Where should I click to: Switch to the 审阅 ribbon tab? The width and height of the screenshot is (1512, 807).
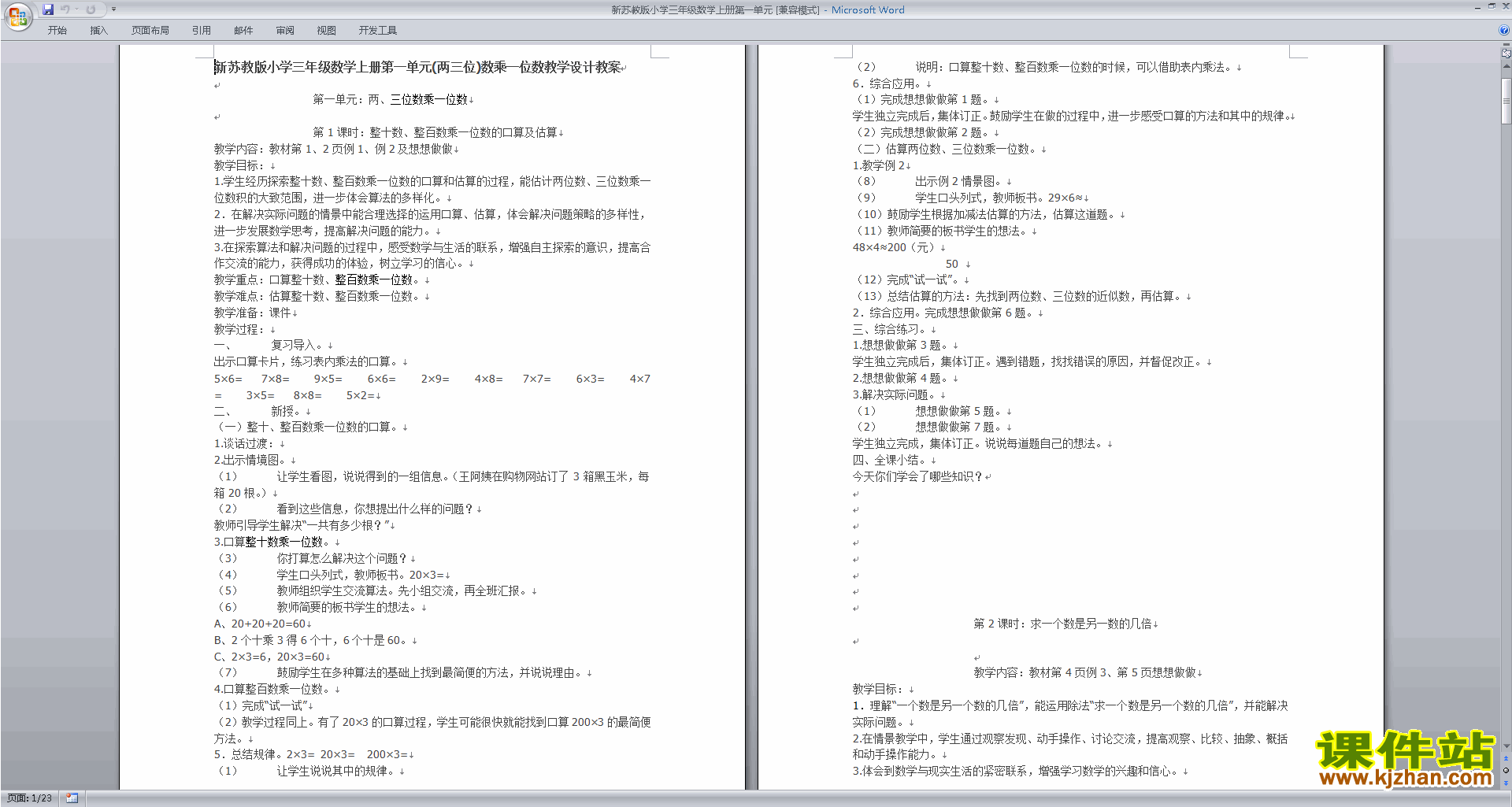point(285,31)
